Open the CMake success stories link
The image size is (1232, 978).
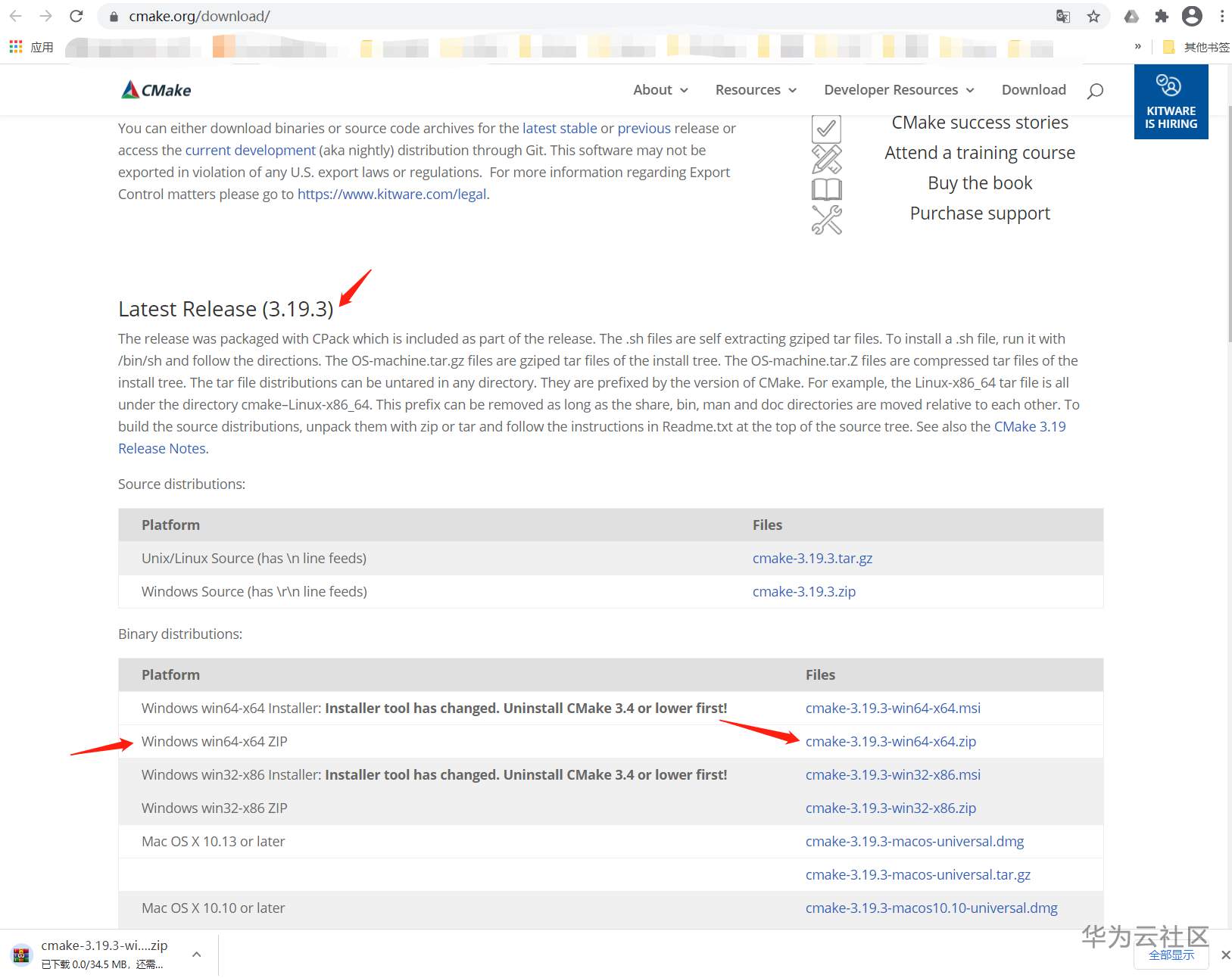click(980, 123)
